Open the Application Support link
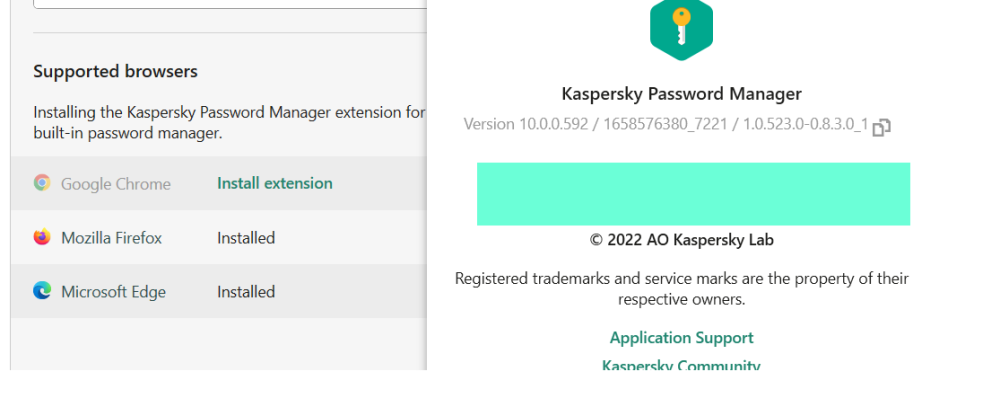The height and width of the screenshot is (407, 1000). click(x=681, y=338)
